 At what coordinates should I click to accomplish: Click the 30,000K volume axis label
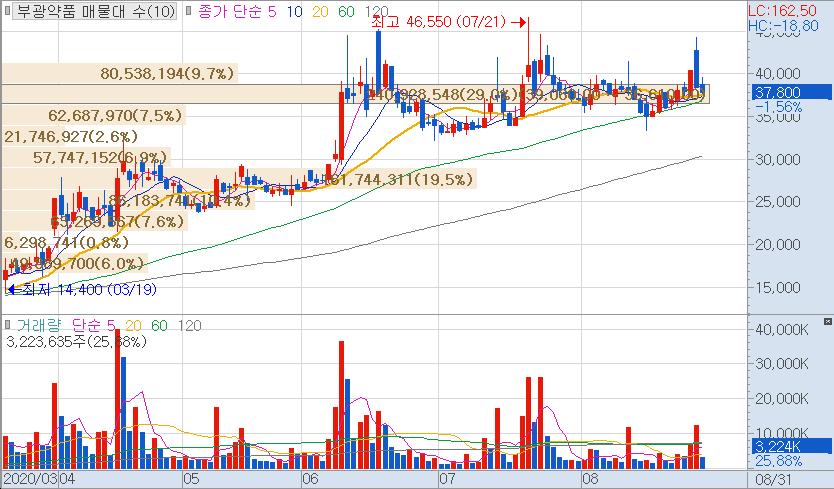(781, 364)
